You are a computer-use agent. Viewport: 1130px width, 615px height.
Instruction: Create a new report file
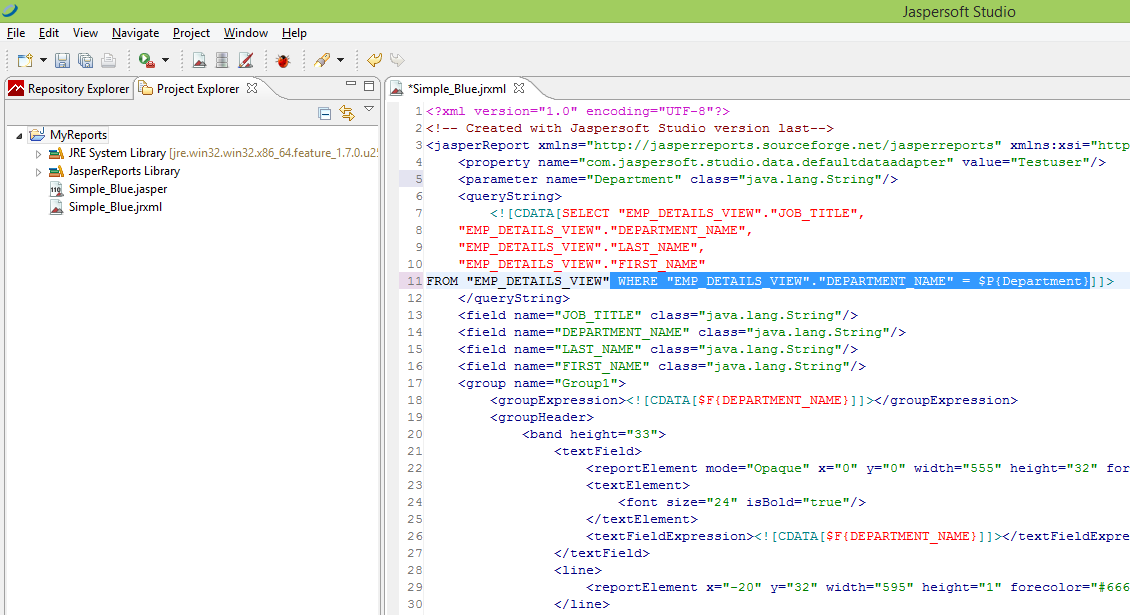(25, 59)
